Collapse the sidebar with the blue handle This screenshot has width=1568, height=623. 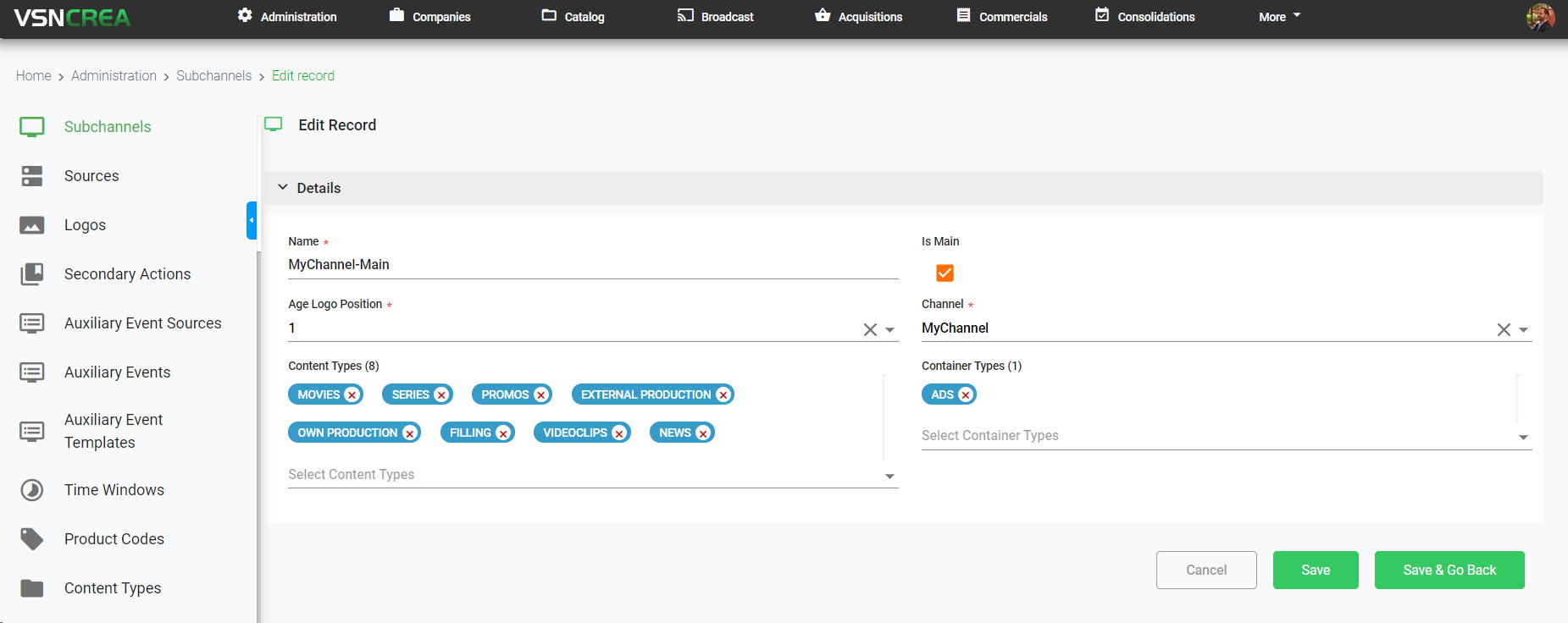(252, 220)
